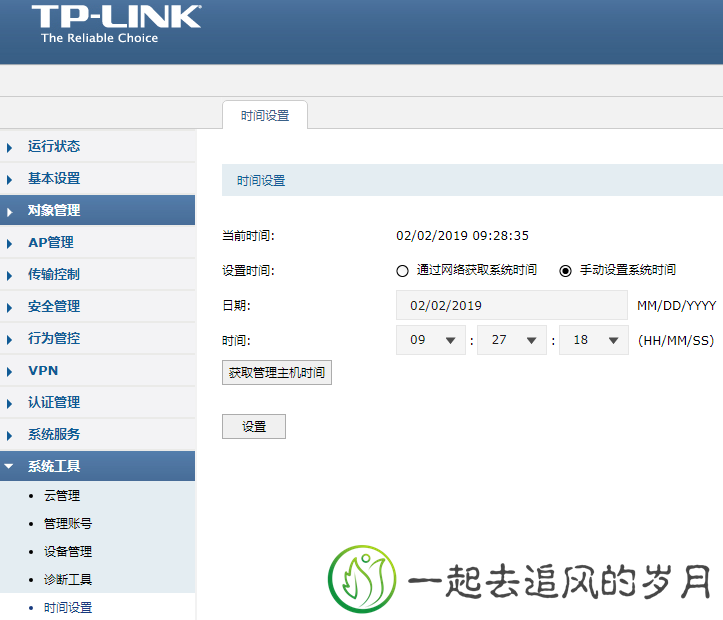The width and height of the screenshot is (723, 620).
Task: Click the 设置 button
Action: point(254,426)
